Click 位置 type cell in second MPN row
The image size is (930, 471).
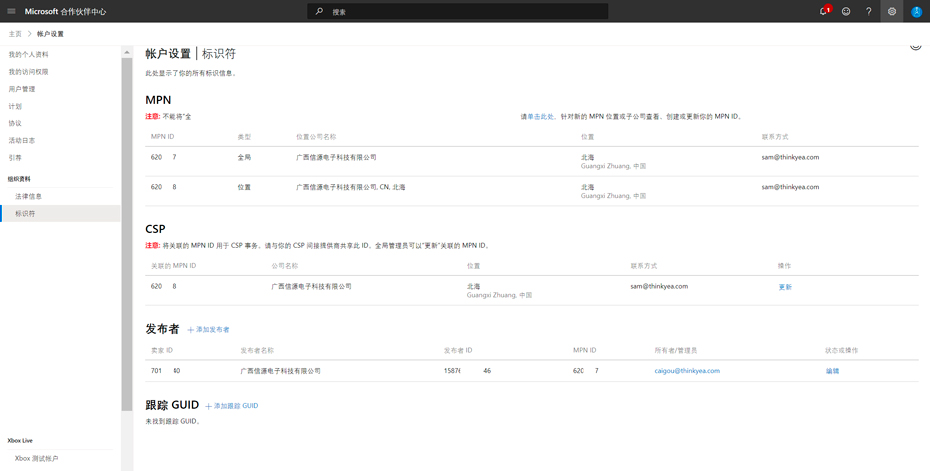244,187
